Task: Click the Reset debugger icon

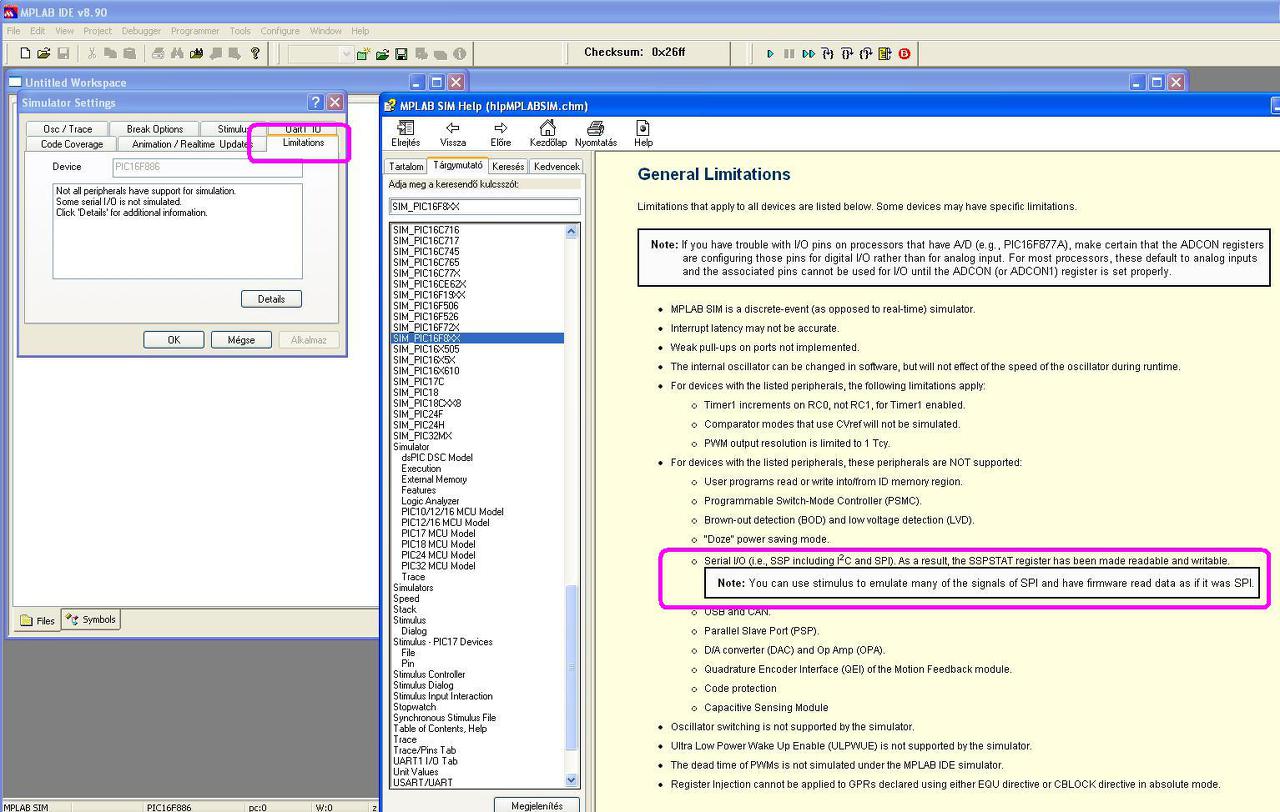Action: [x=885, y=53]
